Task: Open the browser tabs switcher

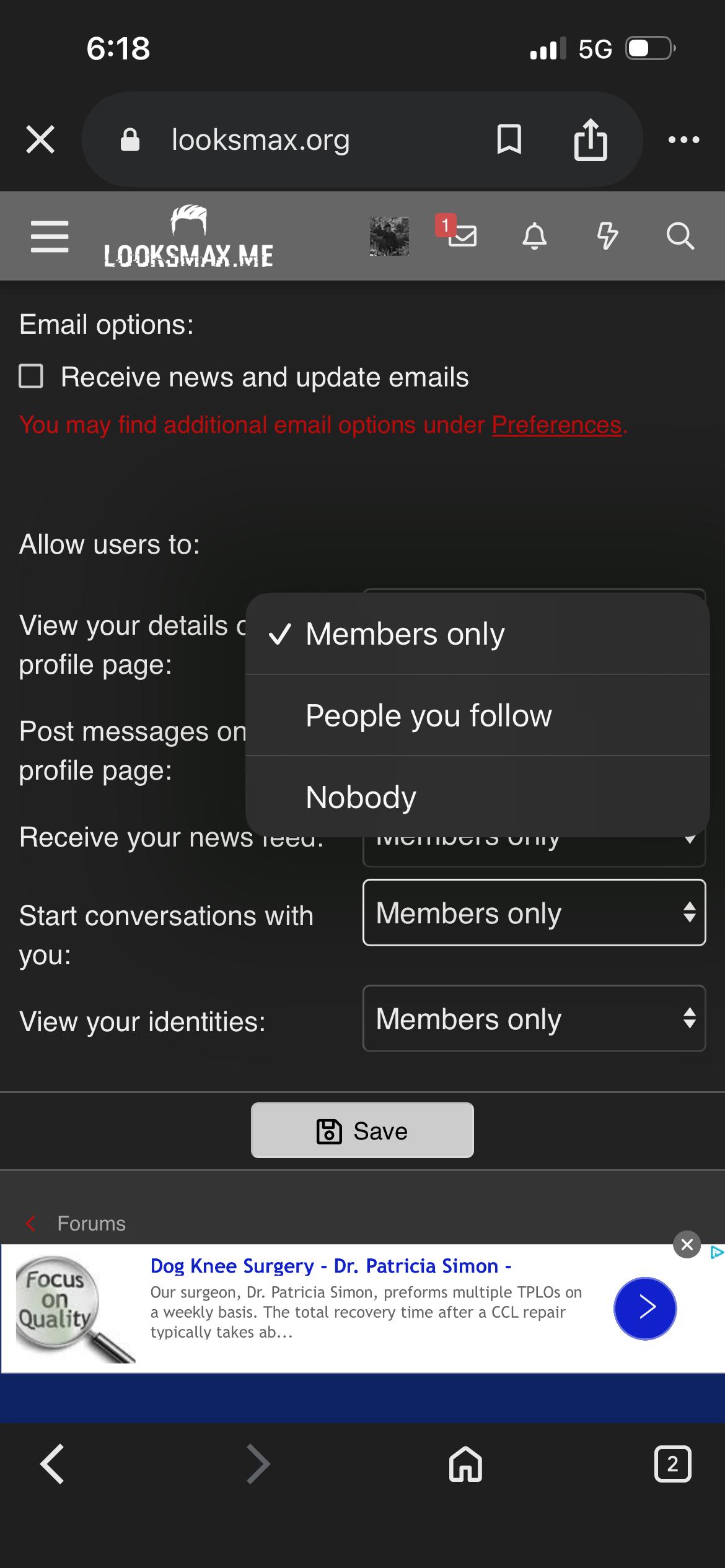Action: pyautogui.click(x=672, y=1464)
